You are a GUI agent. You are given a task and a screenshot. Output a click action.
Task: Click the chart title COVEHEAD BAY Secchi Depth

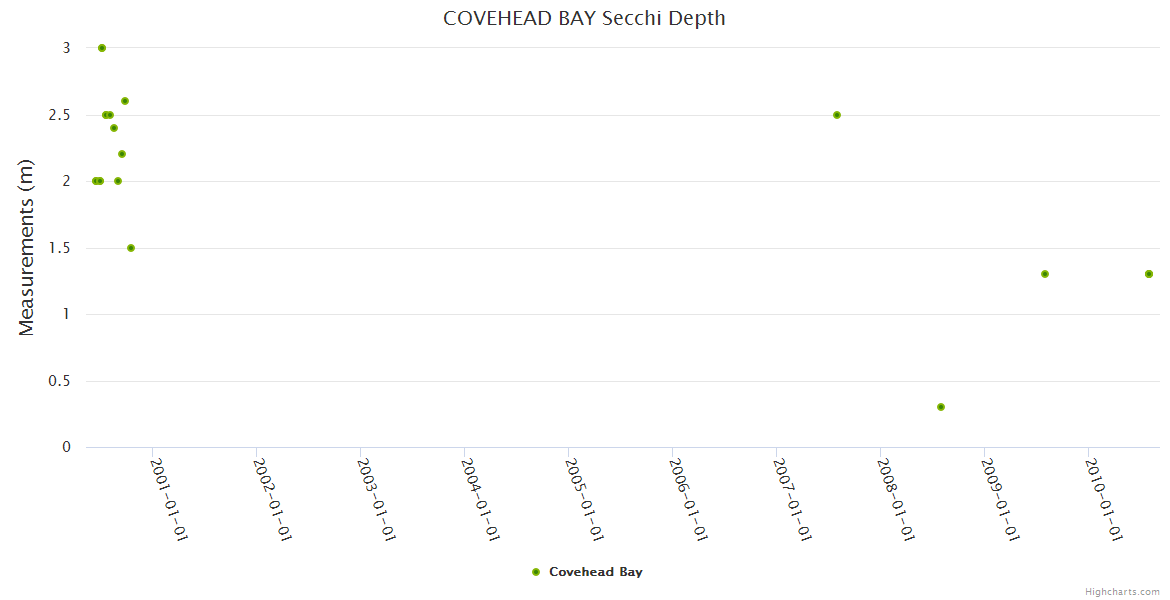click(584, 18)
